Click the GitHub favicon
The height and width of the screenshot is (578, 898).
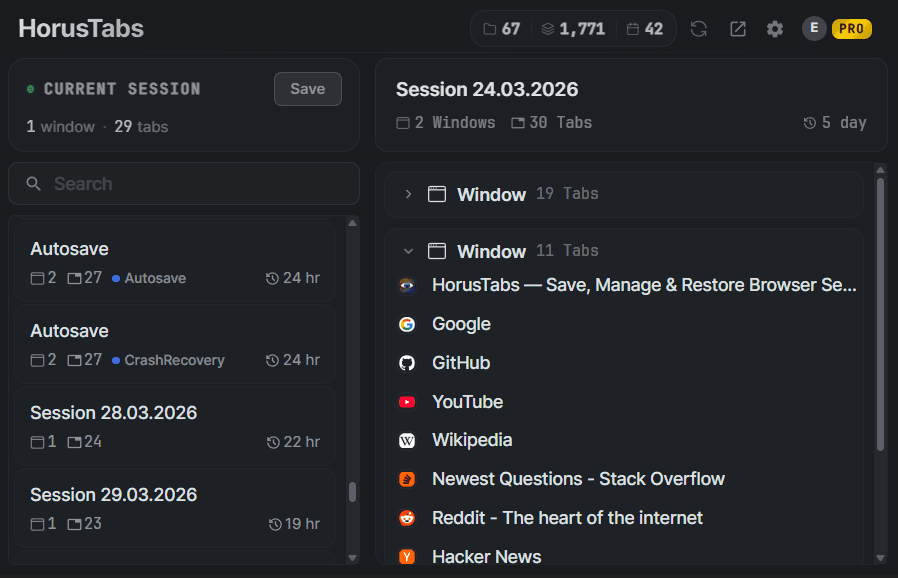click(407, 363)
